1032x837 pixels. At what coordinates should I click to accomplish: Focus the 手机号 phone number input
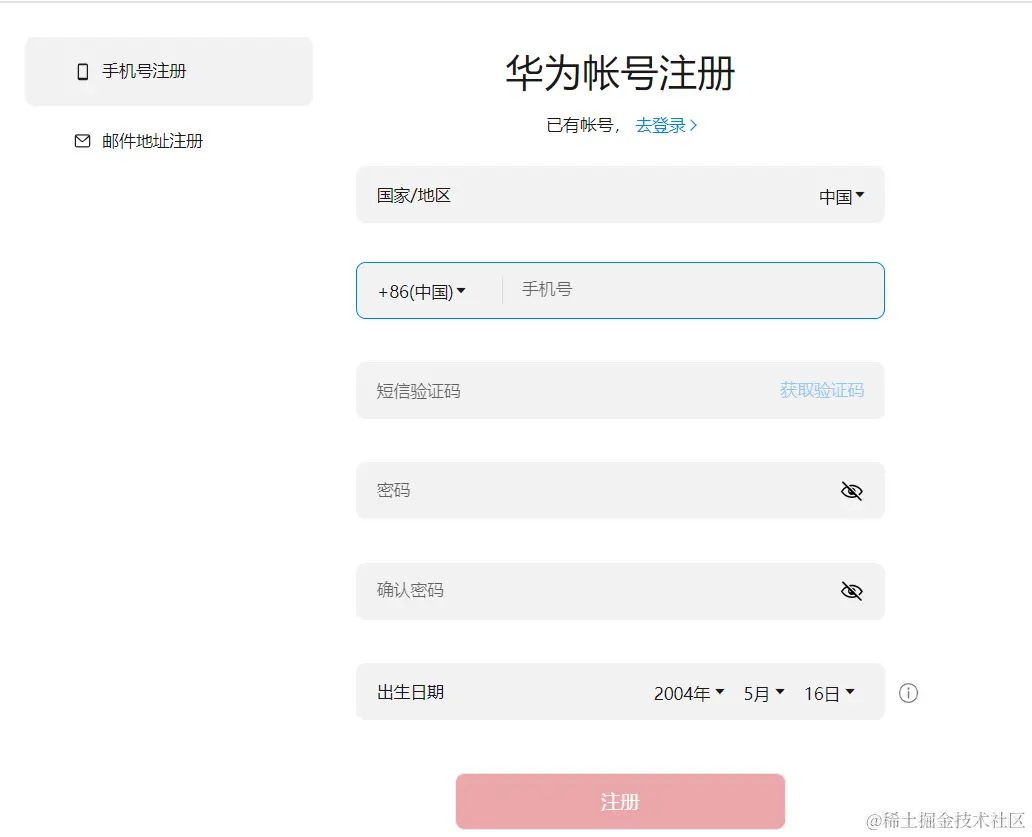(x=692, y=290)
